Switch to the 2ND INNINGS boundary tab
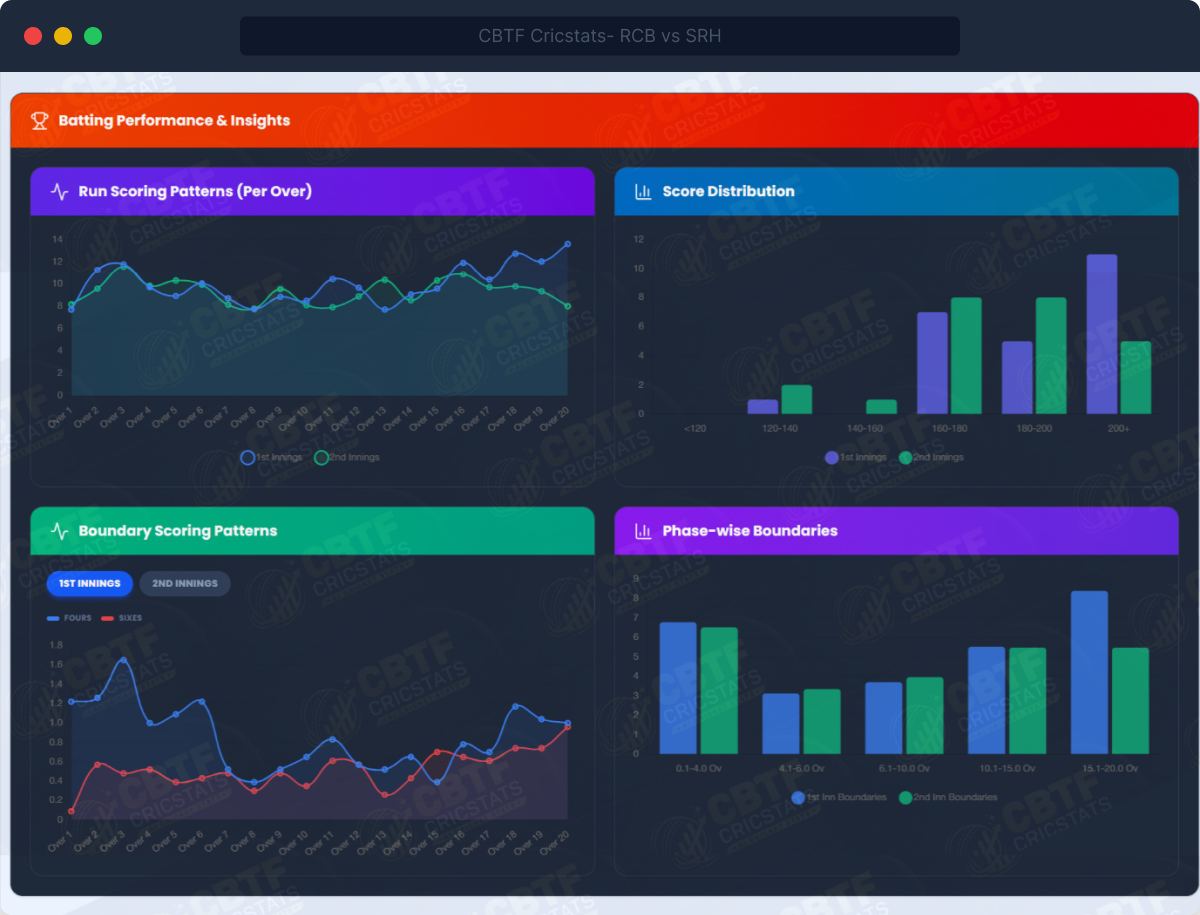The image size is (1200, 915). point(185,584)
